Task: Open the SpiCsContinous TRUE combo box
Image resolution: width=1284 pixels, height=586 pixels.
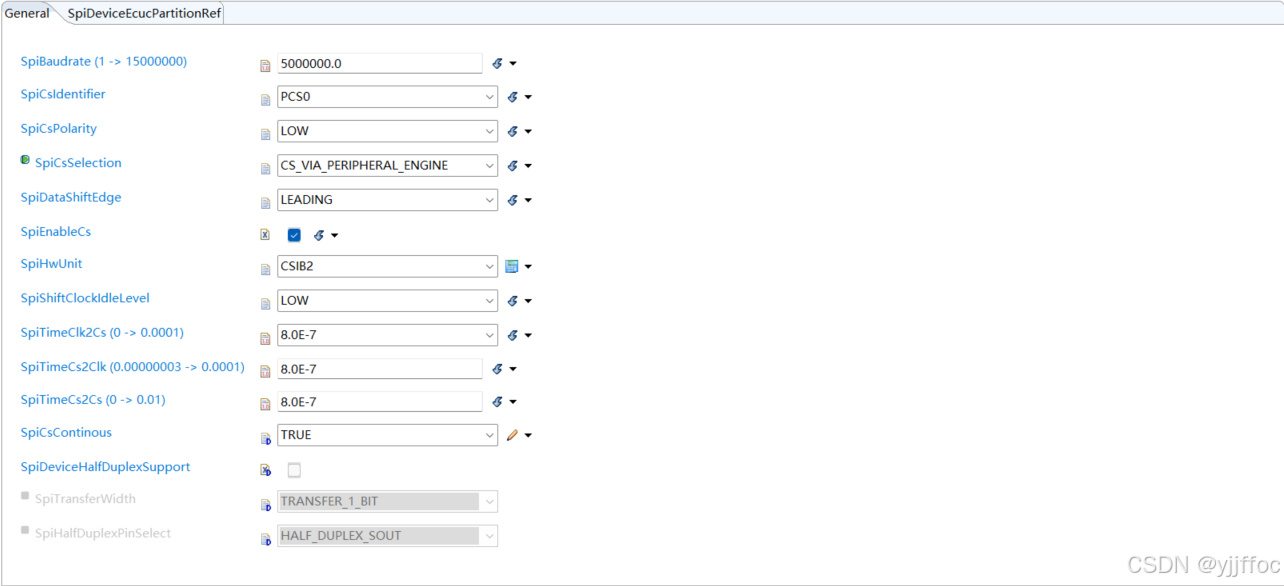Action: [387, 435]
